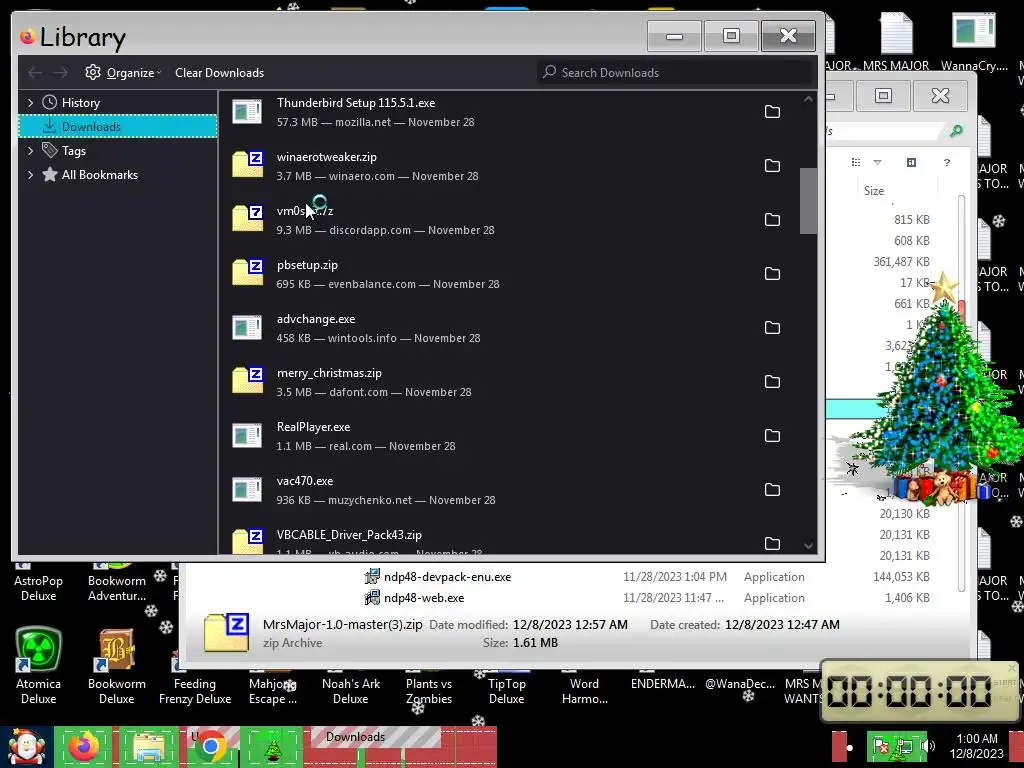Select Tags in the sidebar
Viewport: 1024px width, 768px height.
click(74, 151)
